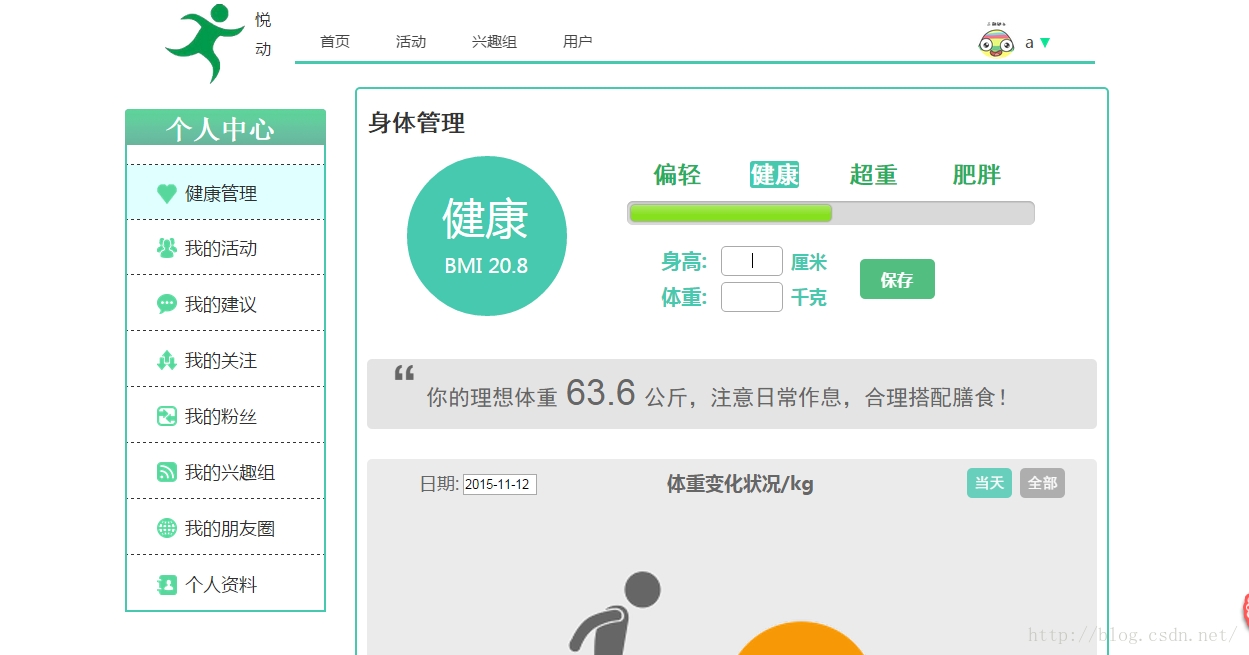1249x655 pixels.
Task: Click the gray person figure in chart
Action: [615, 613]
